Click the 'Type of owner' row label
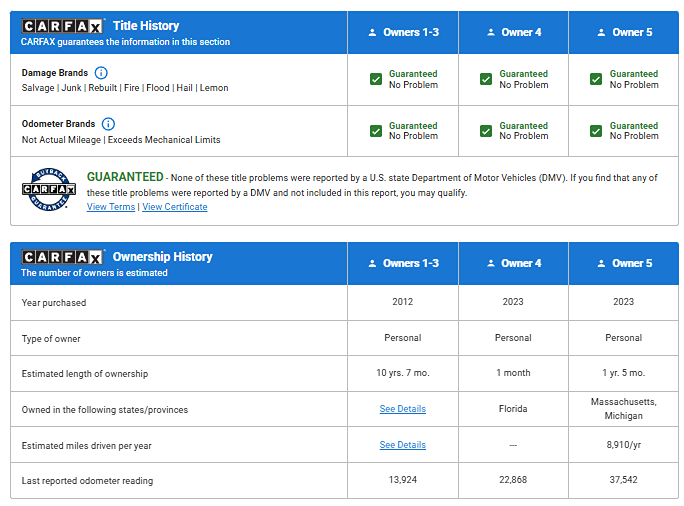This screenshot has width=684, height=506. 51,338
